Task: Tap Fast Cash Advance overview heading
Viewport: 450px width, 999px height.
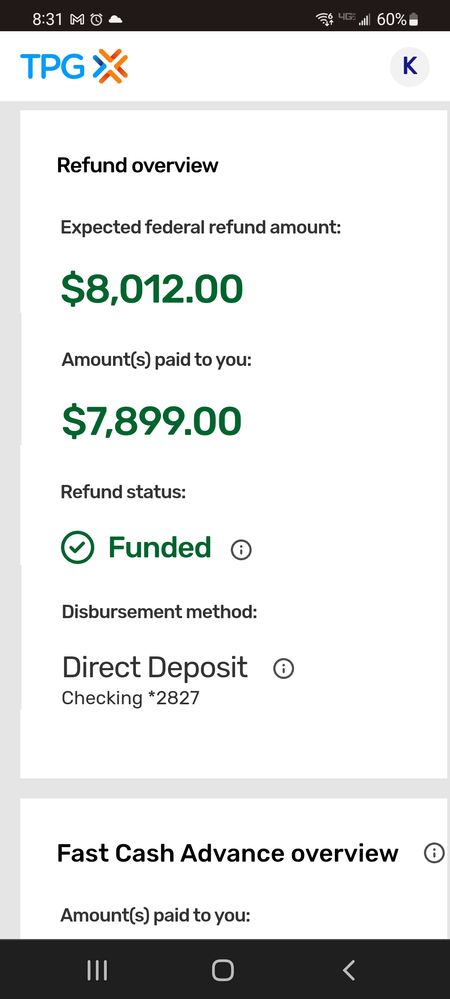Action: point(228,853)
